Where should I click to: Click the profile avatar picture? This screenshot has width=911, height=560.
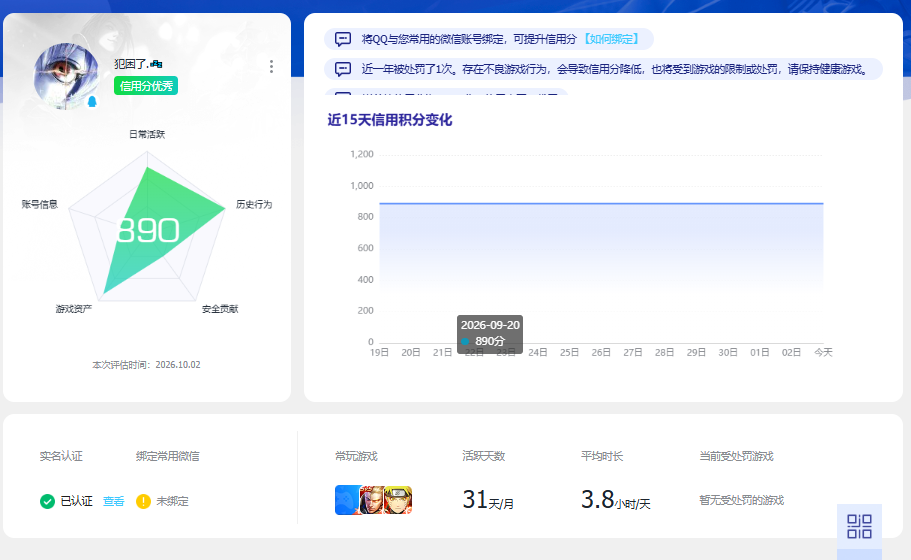point(66,76)
